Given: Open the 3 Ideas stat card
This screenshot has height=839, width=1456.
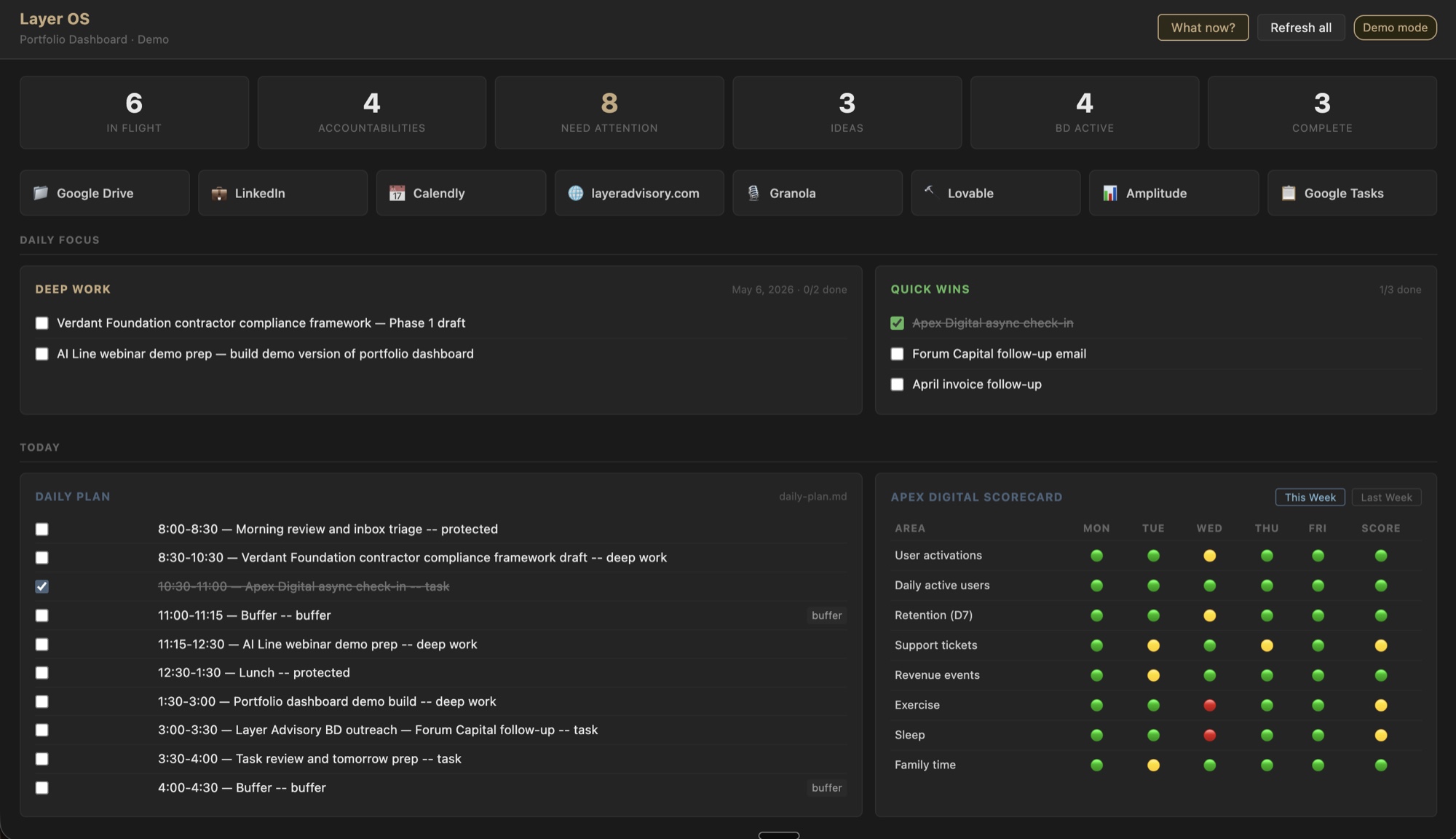Looking at the screenshot, I should click(x=847, y=113).
